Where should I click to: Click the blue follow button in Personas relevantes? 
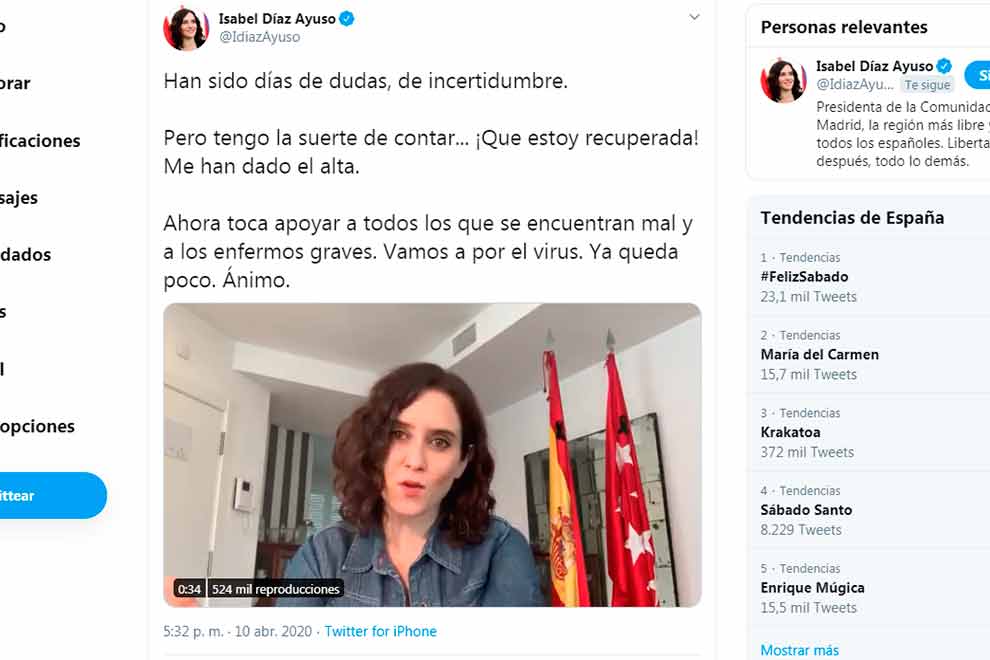coord(977,75)
